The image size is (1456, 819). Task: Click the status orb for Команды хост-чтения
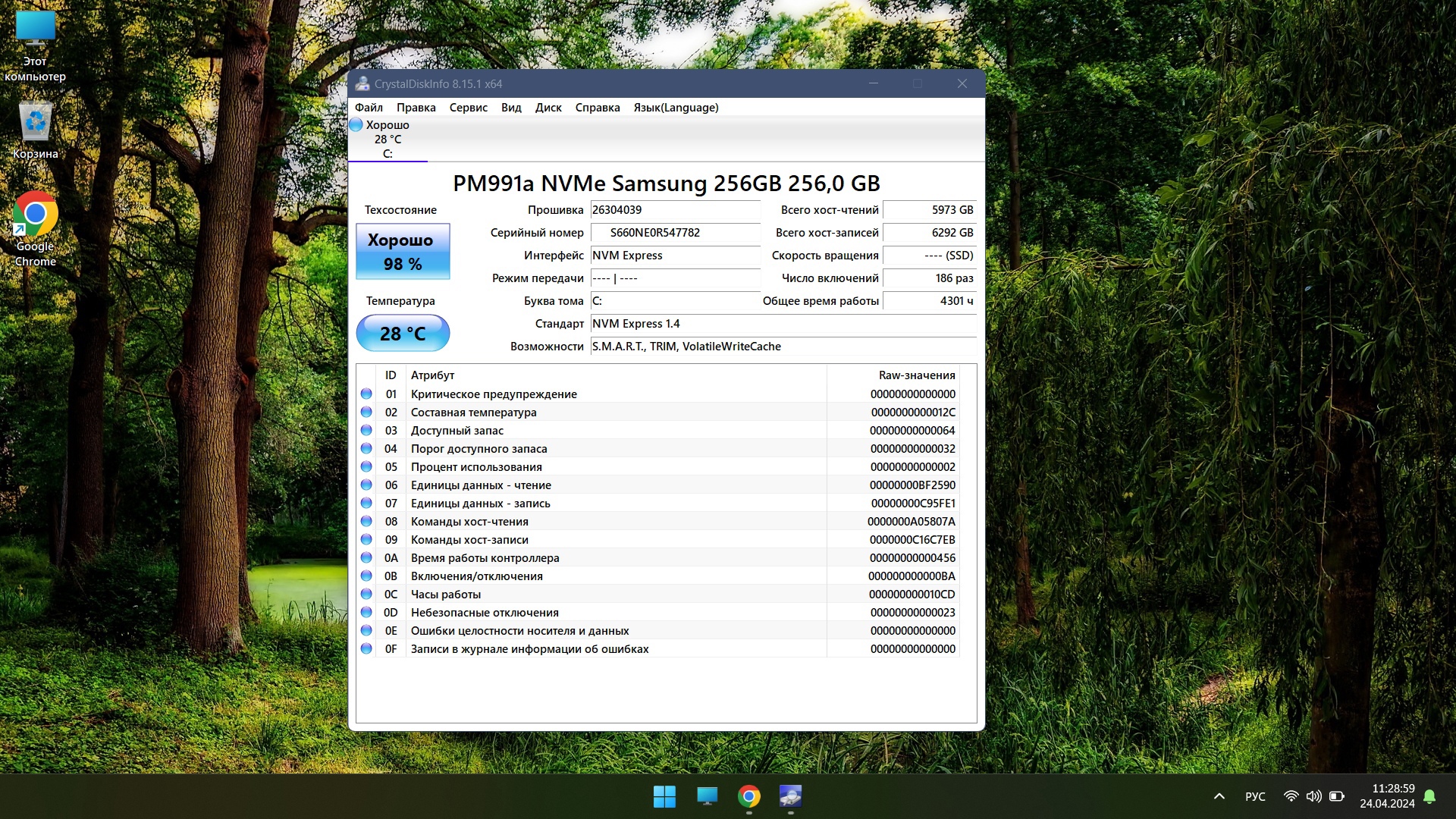click(x=366, y=521)
